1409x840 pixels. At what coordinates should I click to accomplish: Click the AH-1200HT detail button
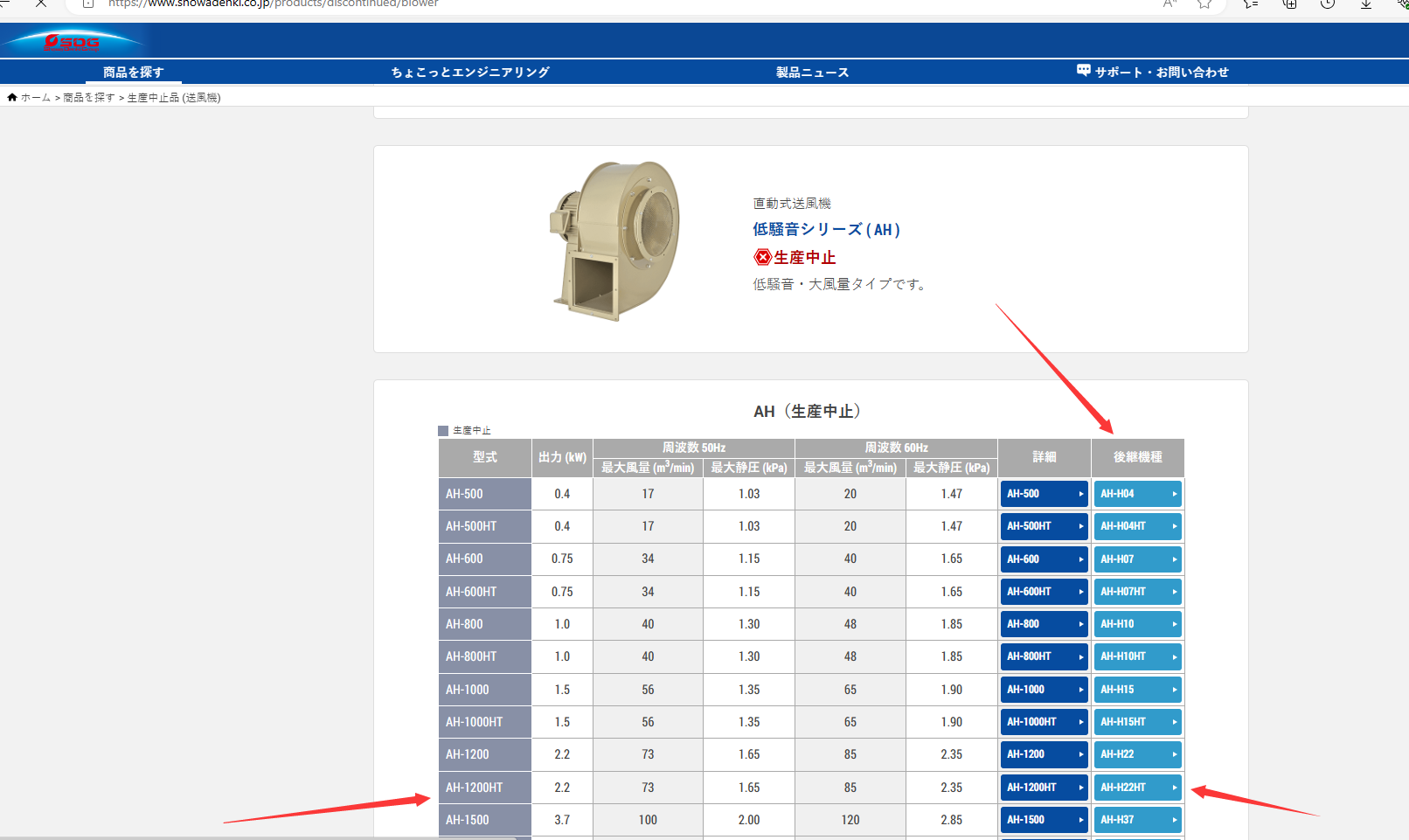pos(1044,787)
